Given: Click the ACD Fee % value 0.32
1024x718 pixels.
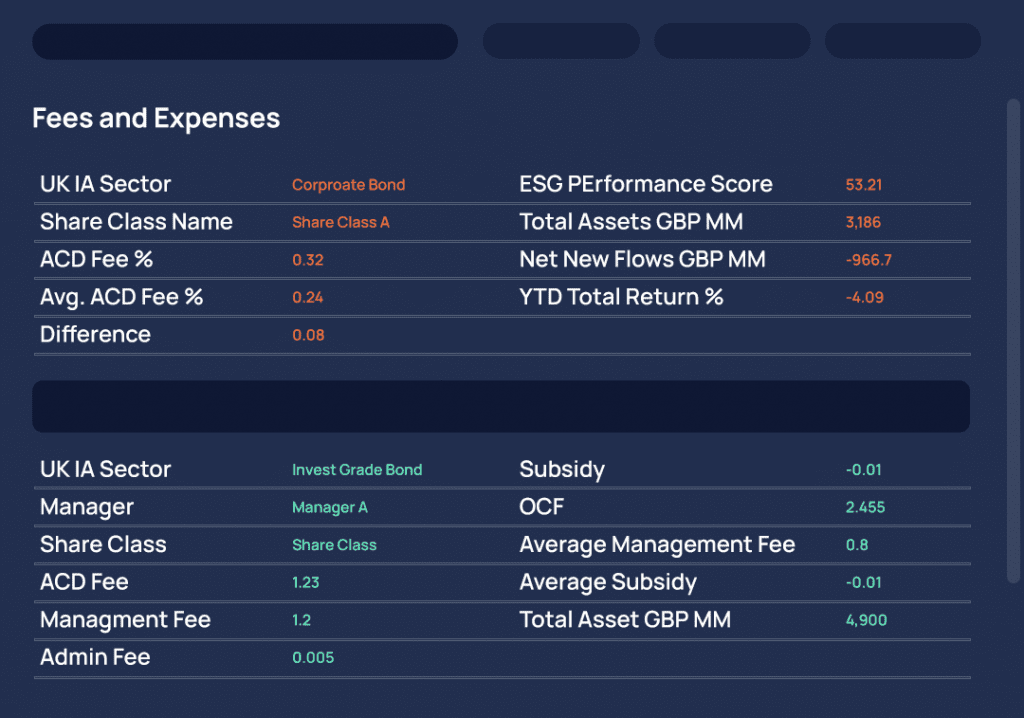Looking at the screenshot, I should click(x=308, y=260).
